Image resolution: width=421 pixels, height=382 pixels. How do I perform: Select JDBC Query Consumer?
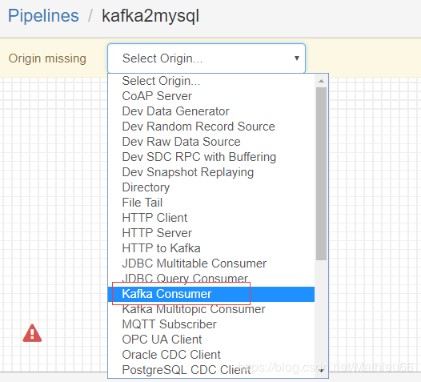point(211,279)
